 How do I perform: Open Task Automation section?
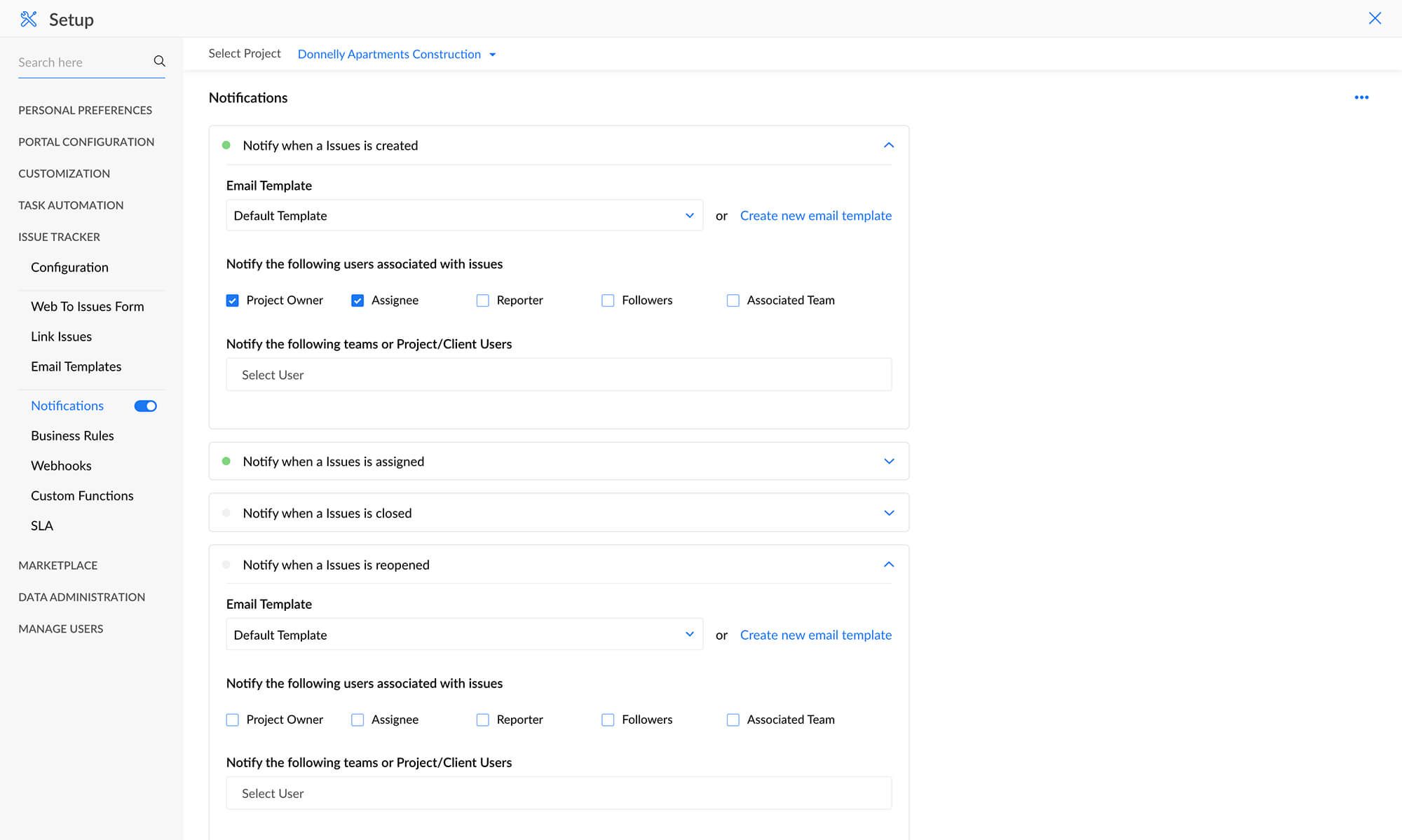(71, 205)
